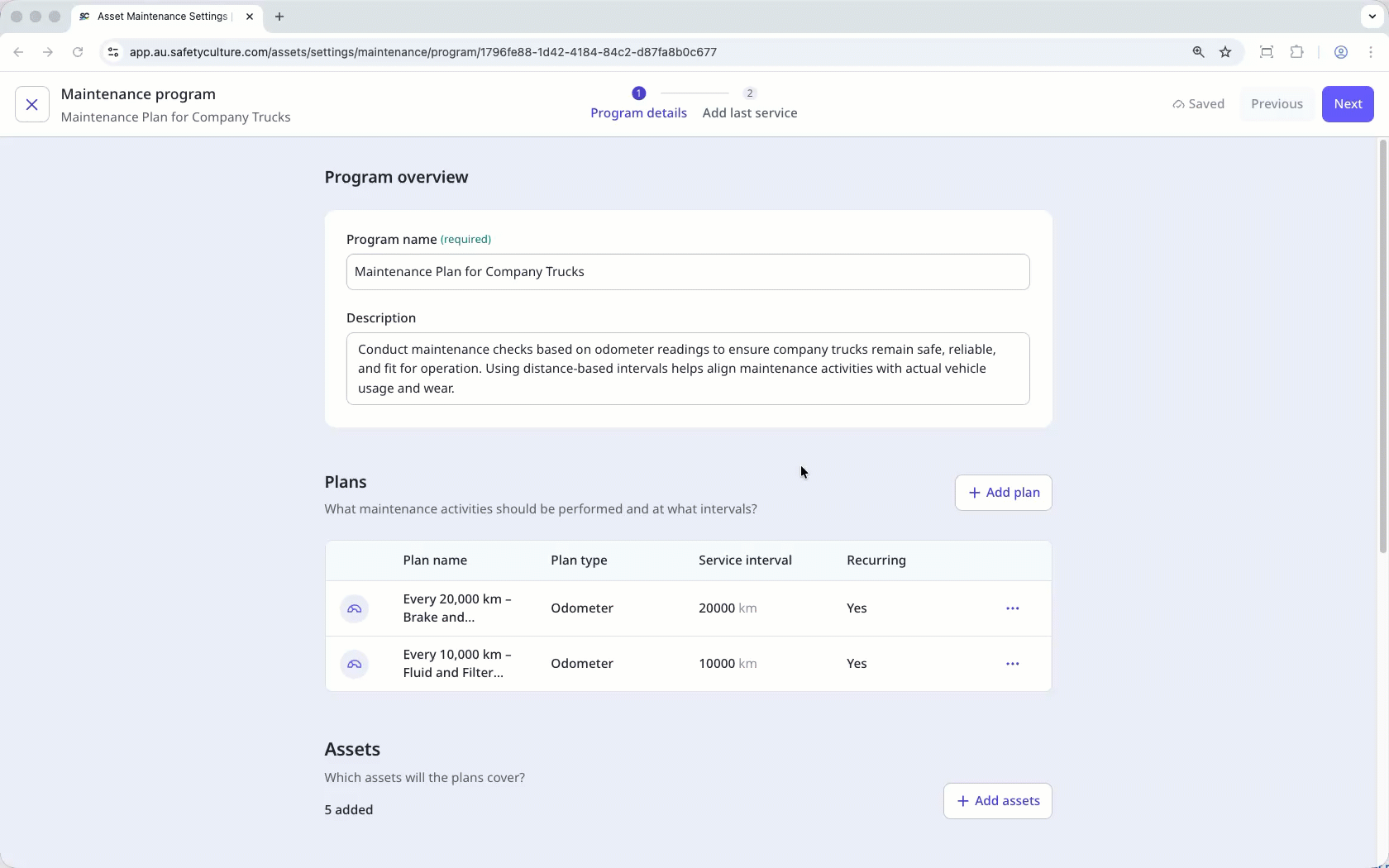Click the '20000 km' service interval value
Image resolution: width=1389 pixels, height=868 pixels.
[x=728, y=608]
